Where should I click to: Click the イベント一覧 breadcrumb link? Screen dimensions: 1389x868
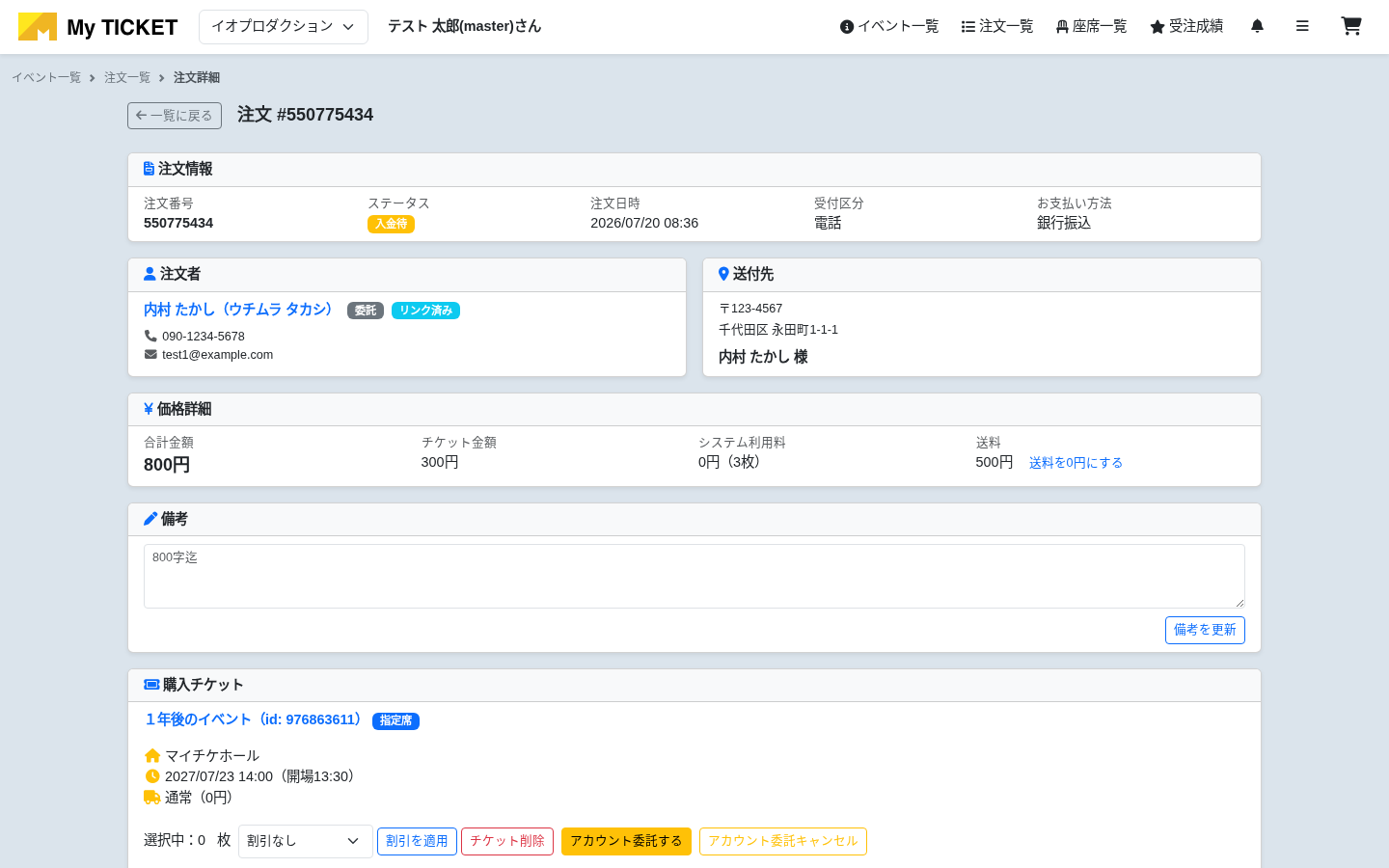pyautogui.click(x=46, y=77)
